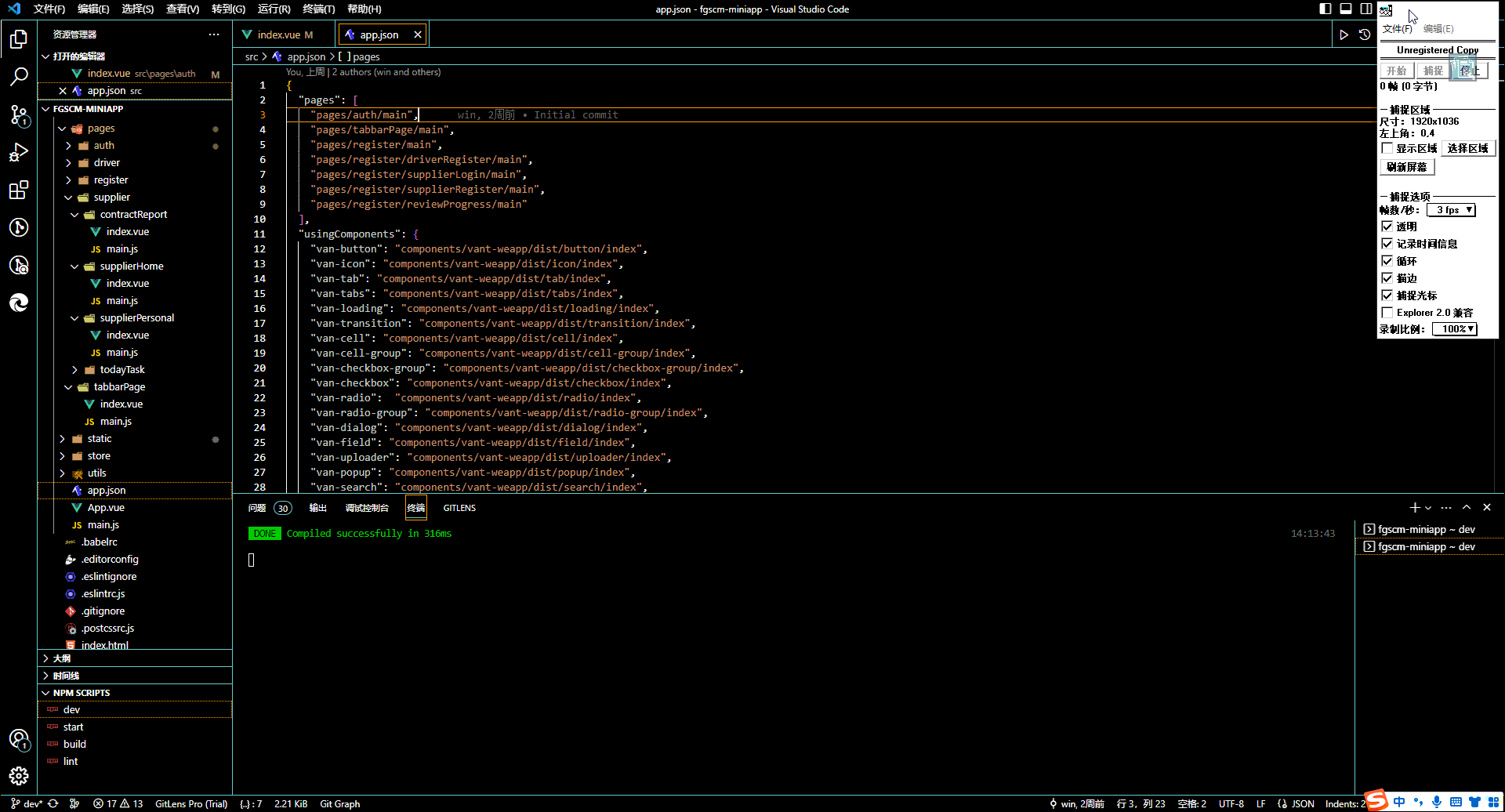The height and width of the screenshot is (812, 1505).
Task: Switch to the GITLENS panel tab
Action: (459, 508)
